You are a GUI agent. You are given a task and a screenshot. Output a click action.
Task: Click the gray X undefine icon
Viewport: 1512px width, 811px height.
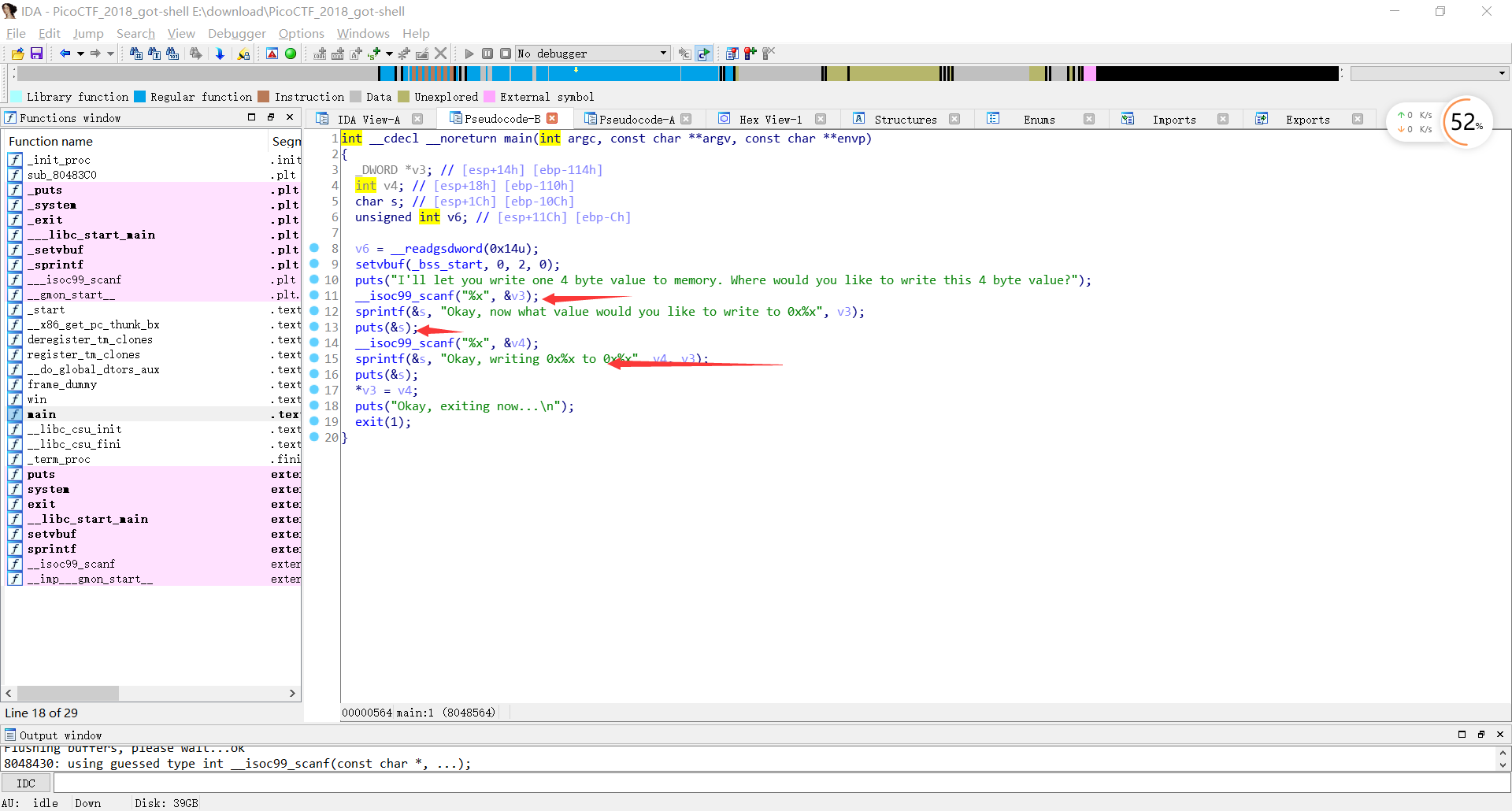pyautogui.click(x=441, y=54)
